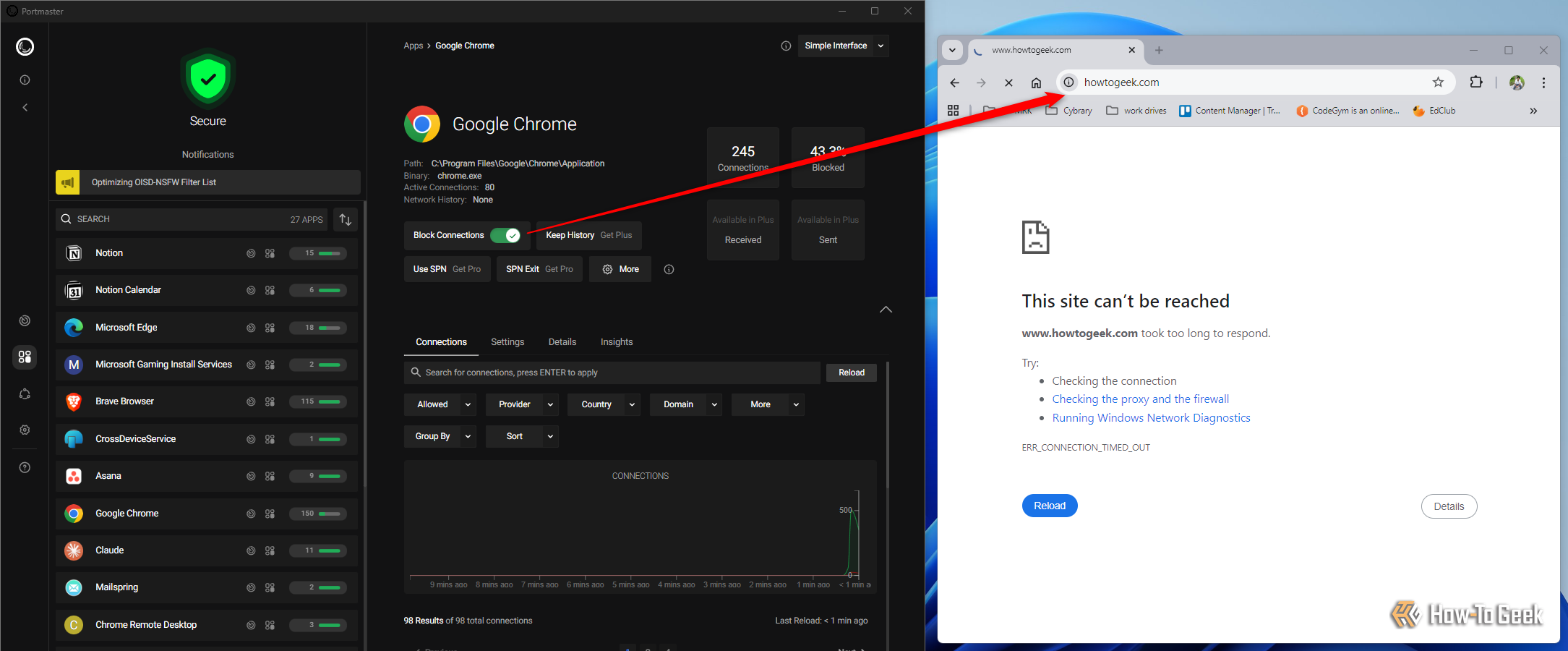Click Checking the proxy and firewall link

tap(1140, 399)
